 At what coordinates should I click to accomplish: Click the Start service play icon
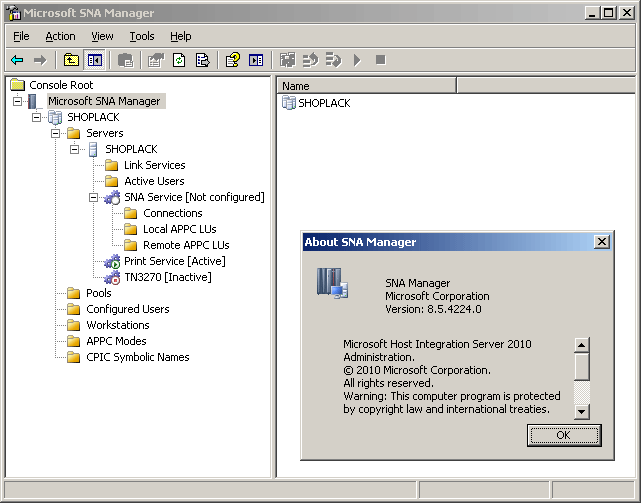(357, 60)
